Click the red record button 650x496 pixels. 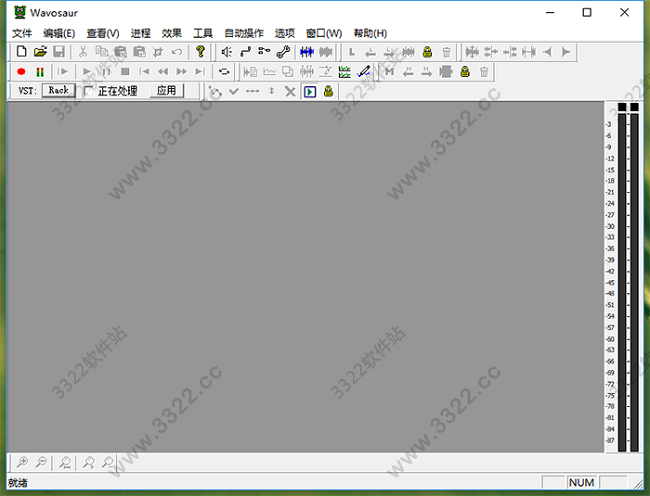[x=21, y=72]
